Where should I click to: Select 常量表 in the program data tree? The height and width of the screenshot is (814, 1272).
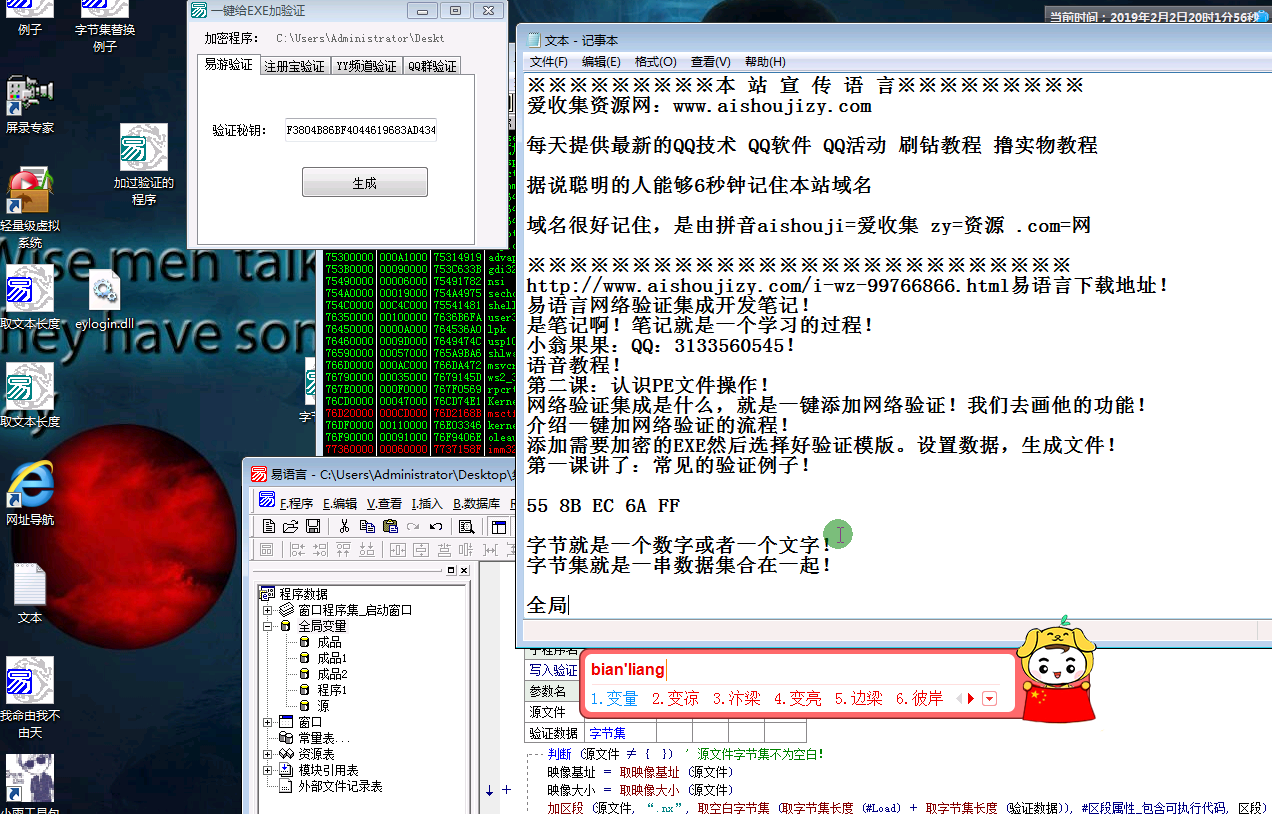tap(324, 738)
